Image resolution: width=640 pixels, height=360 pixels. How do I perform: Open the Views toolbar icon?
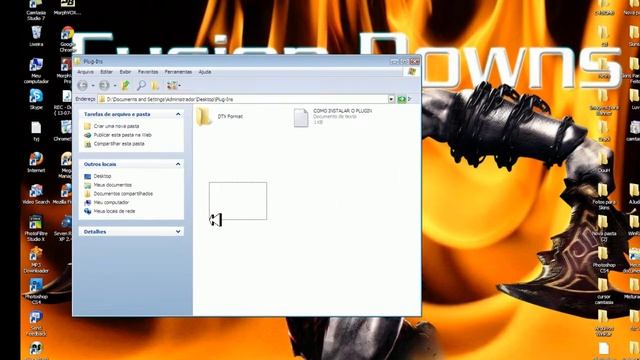[172, 85]
